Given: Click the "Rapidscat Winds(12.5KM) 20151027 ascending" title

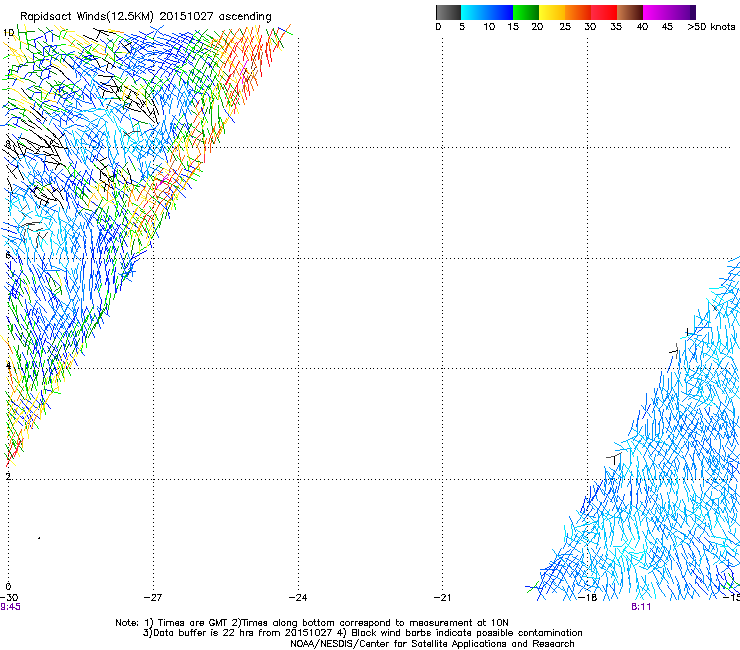Looking at the screenshot, I should [146, 17].
